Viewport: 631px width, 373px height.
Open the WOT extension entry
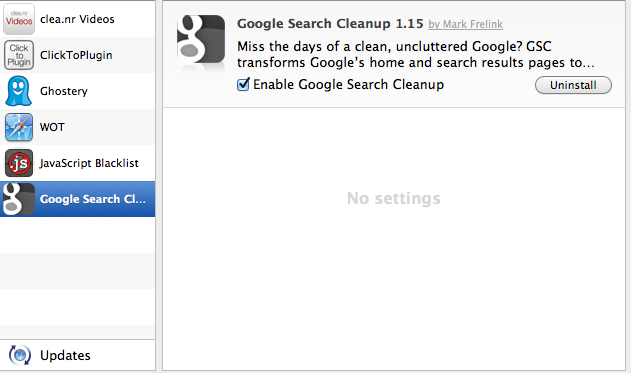pos(77,127)
